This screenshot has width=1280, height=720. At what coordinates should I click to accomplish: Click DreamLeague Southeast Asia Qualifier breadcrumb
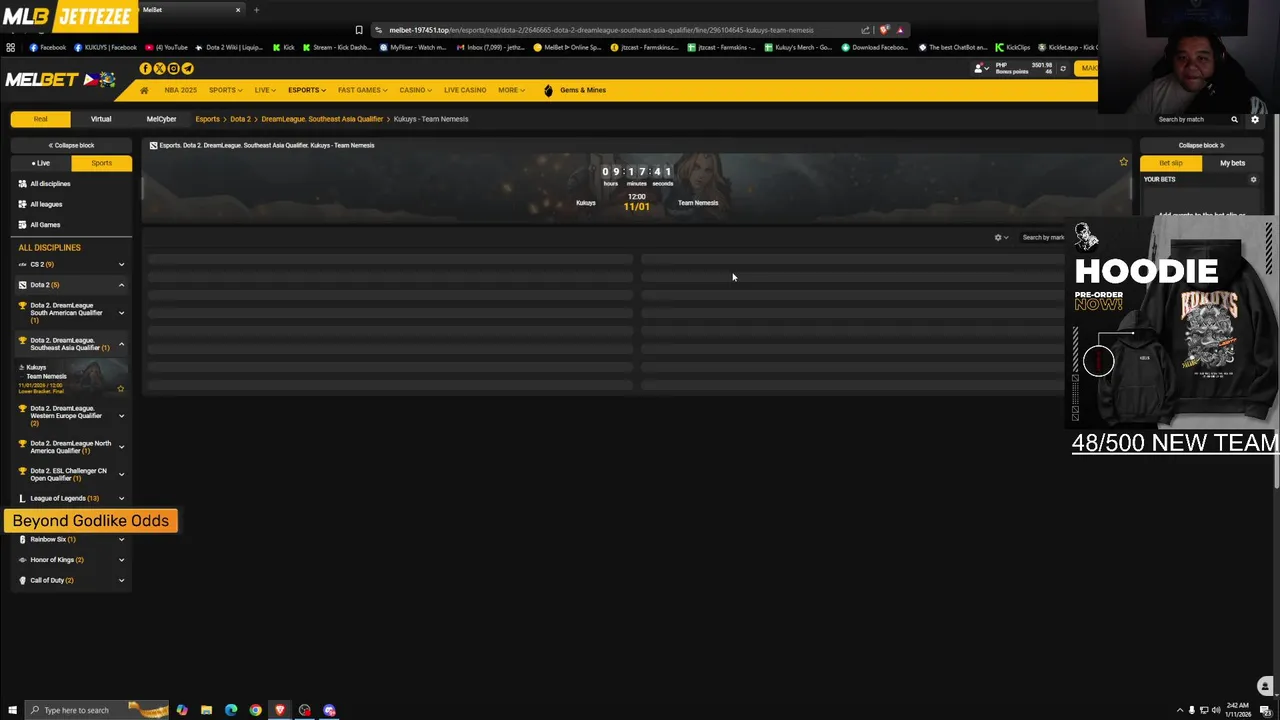[322, 119]
